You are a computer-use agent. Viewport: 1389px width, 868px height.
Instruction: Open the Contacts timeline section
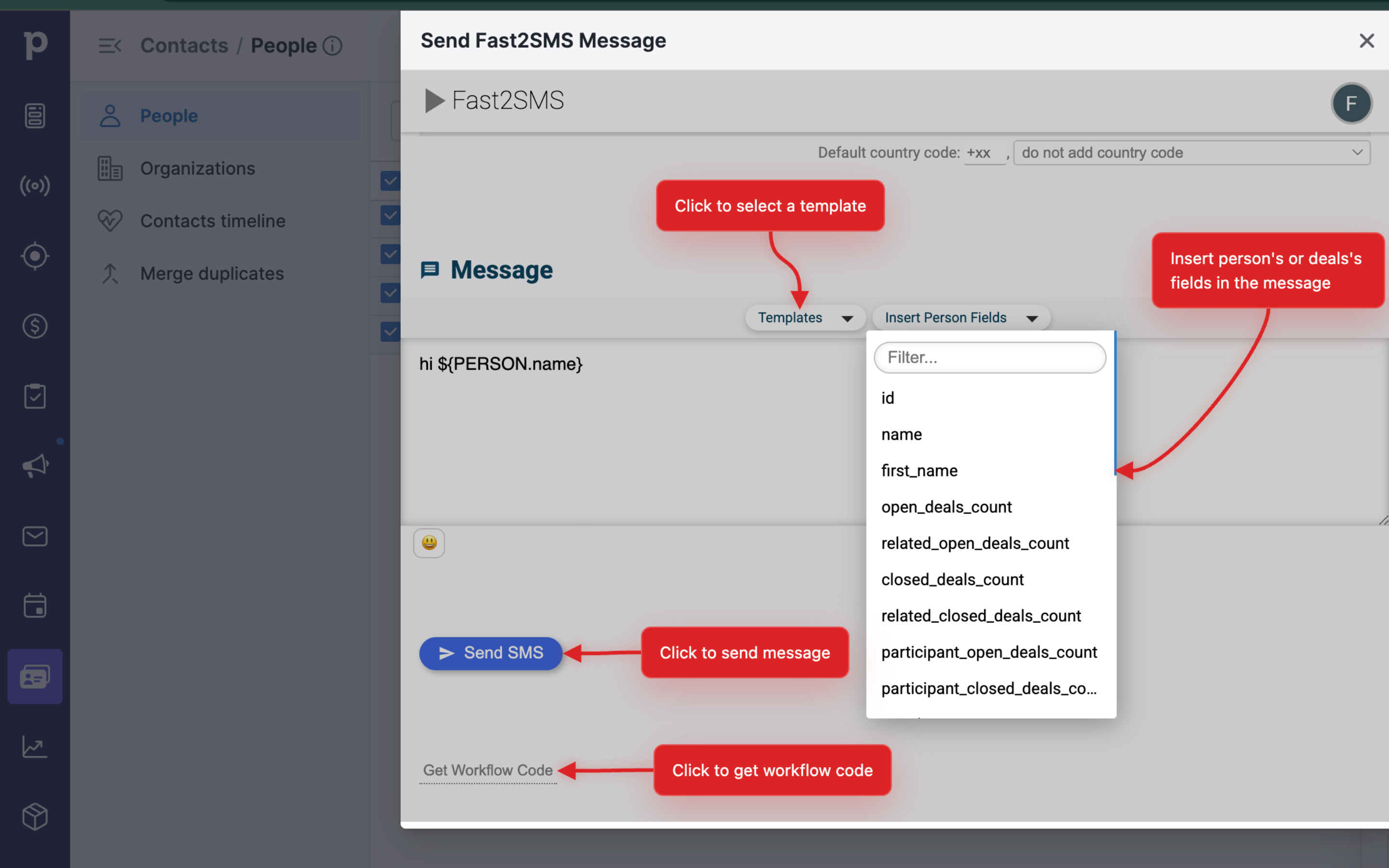[x=212, y=220]
